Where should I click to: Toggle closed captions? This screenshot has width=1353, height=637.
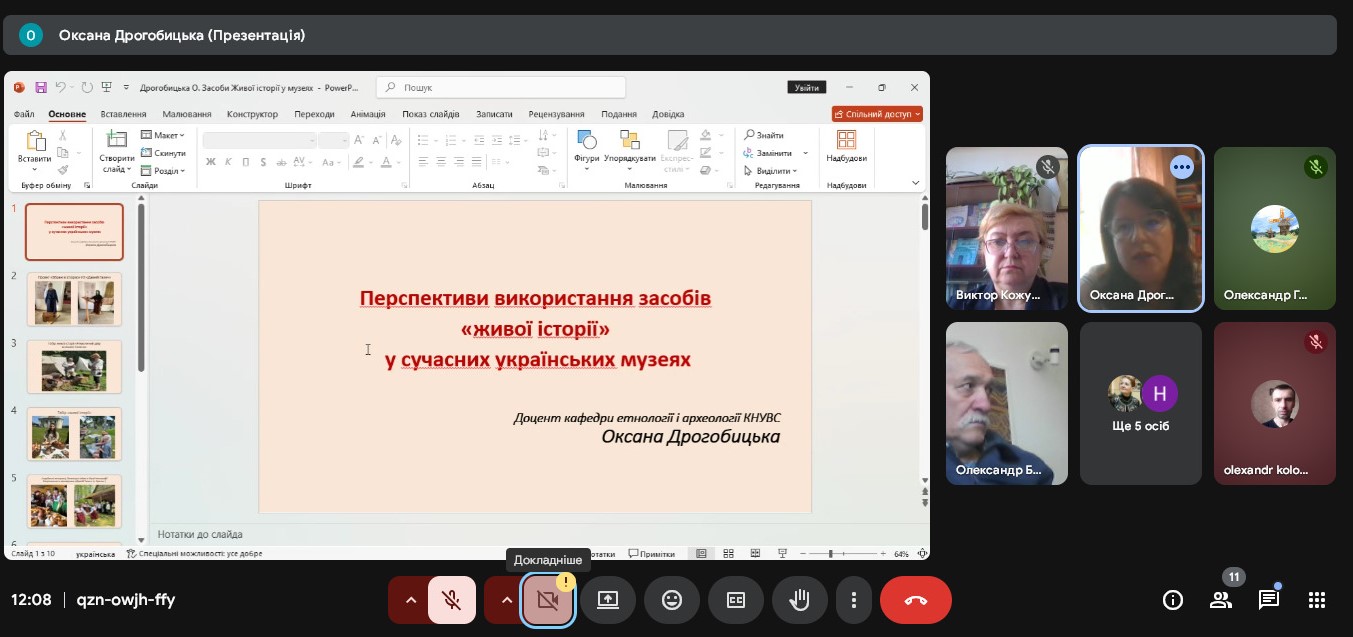(736, 600)
